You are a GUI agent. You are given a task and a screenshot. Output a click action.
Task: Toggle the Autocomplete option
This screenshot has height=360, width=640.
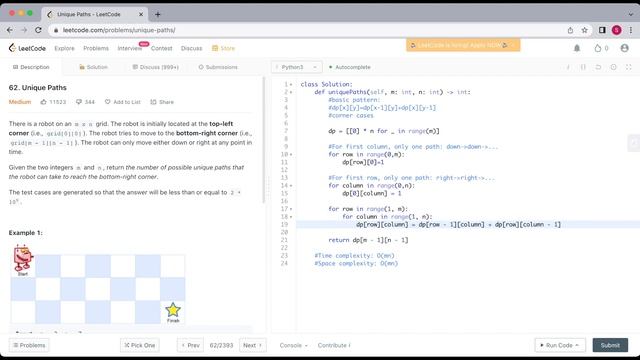pyautogui.click(x=350, y=67)
